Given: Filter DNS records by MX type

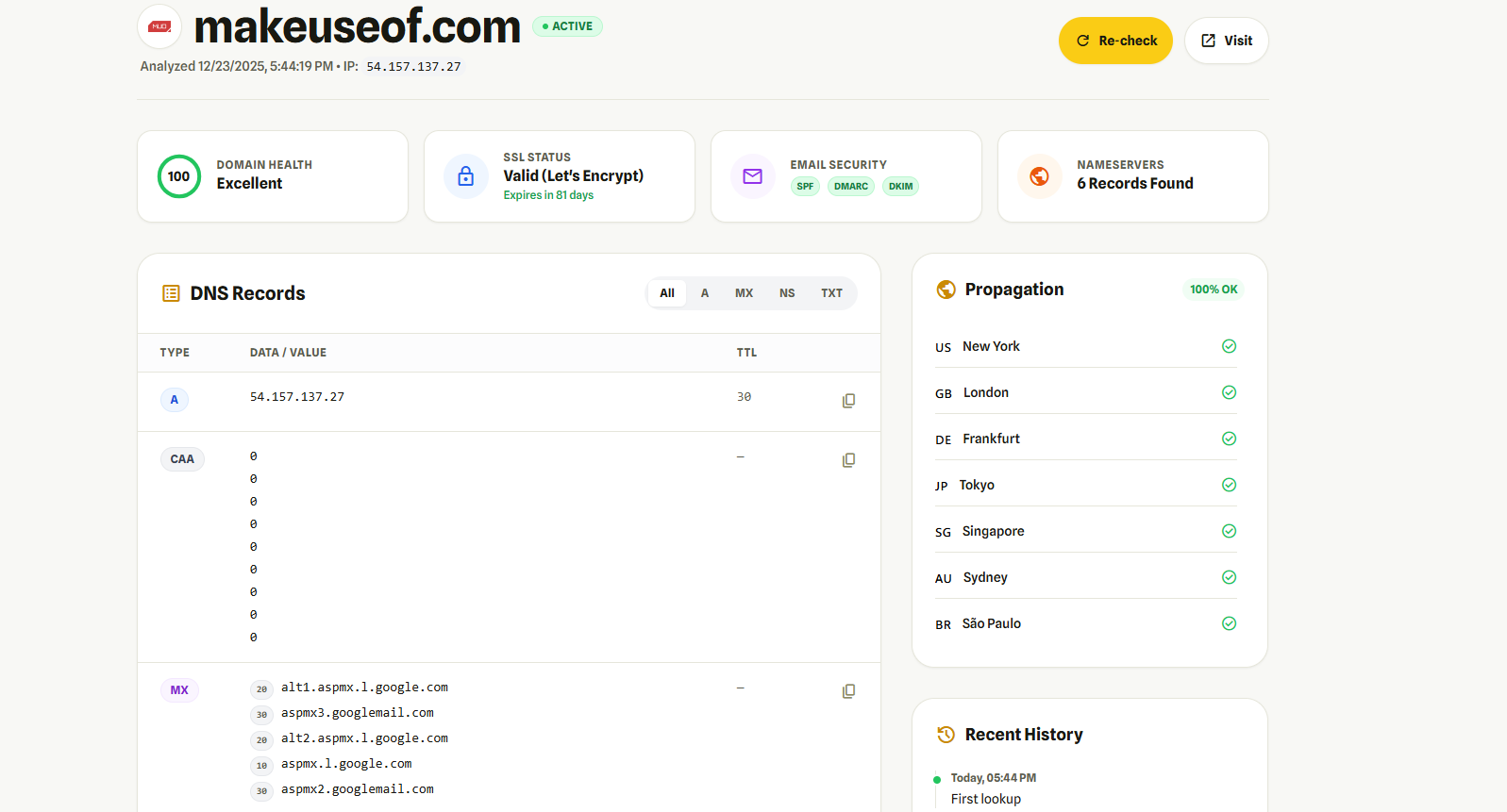Looking at the screenshot, I should pos(745,293).
